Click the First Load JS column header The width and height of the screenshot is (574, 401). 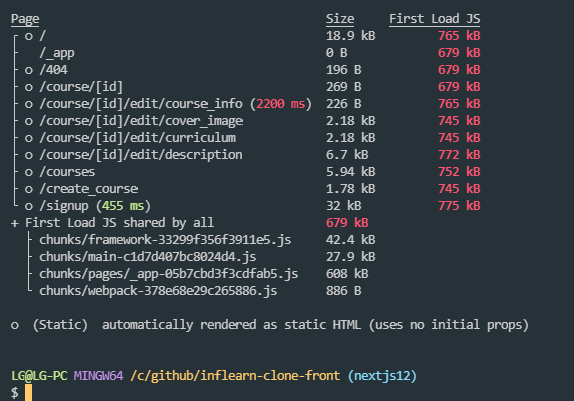point(435,19)
